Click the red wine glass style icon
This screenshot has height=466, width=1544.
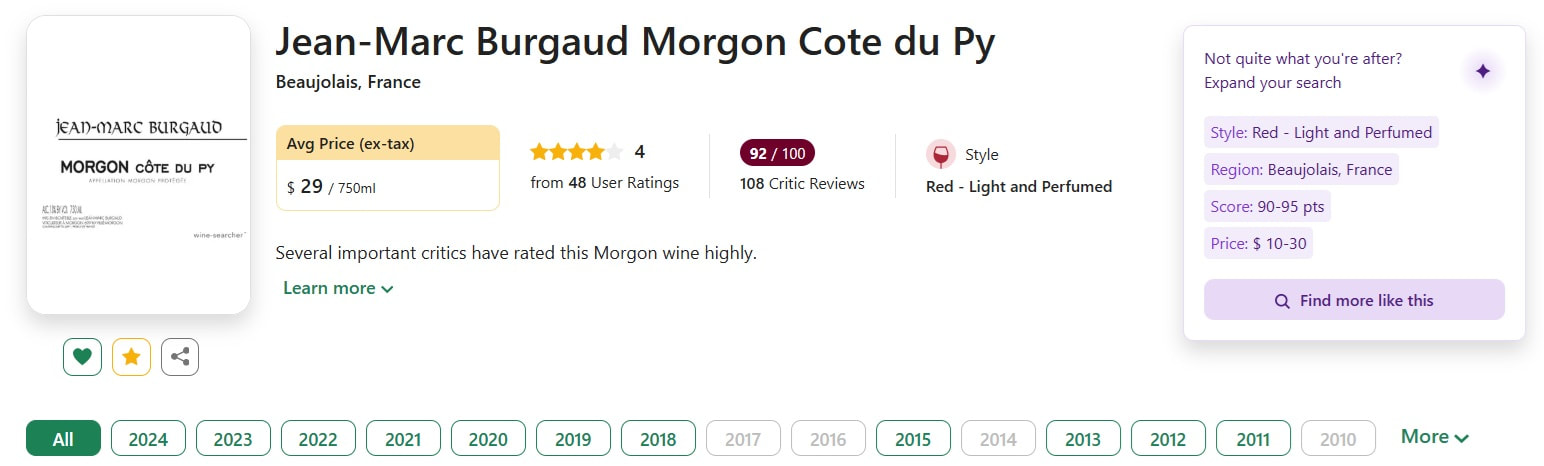coord(940,155)
